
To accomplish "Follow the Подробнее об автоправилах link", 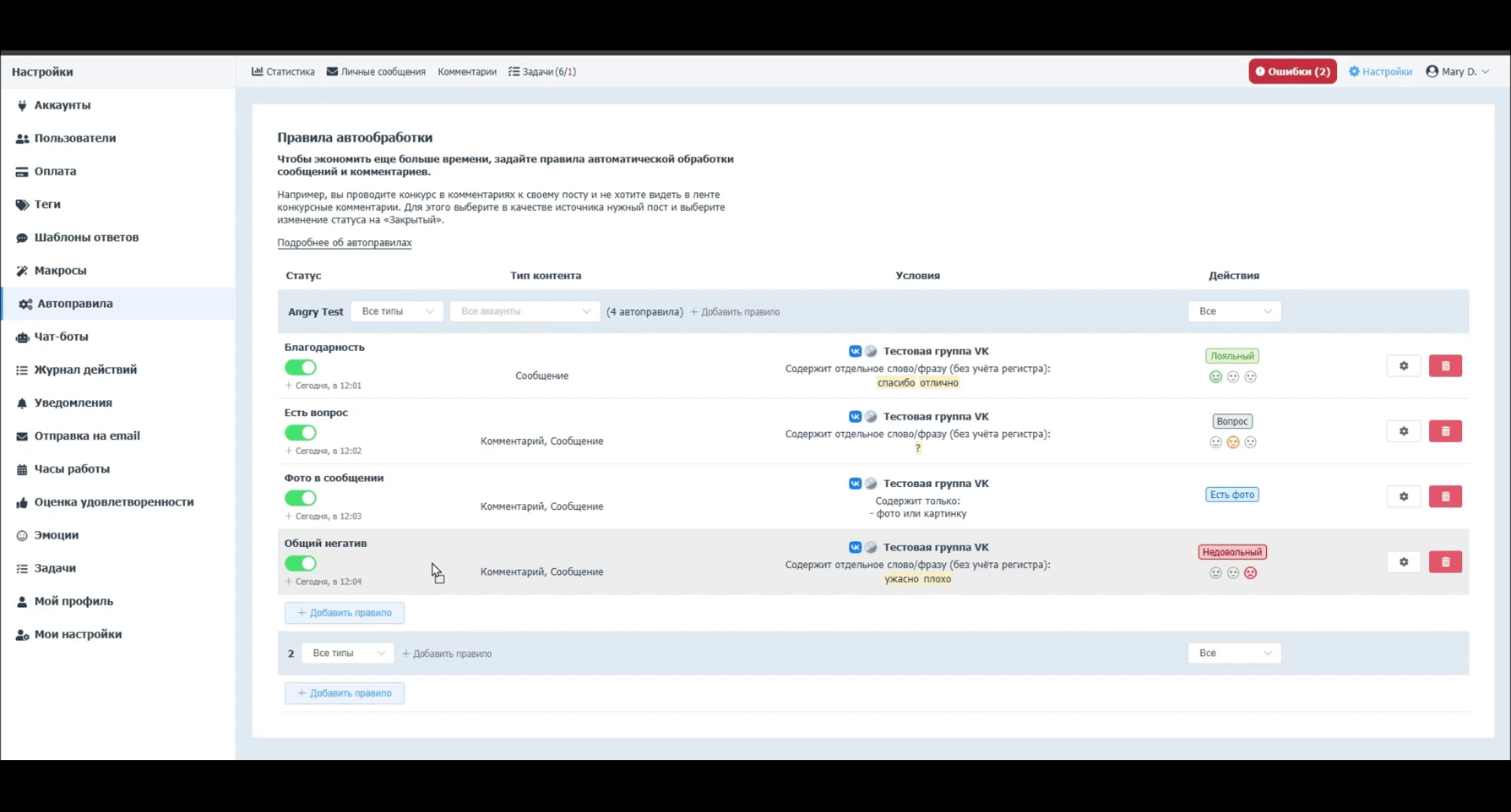I will coord(344,242).
